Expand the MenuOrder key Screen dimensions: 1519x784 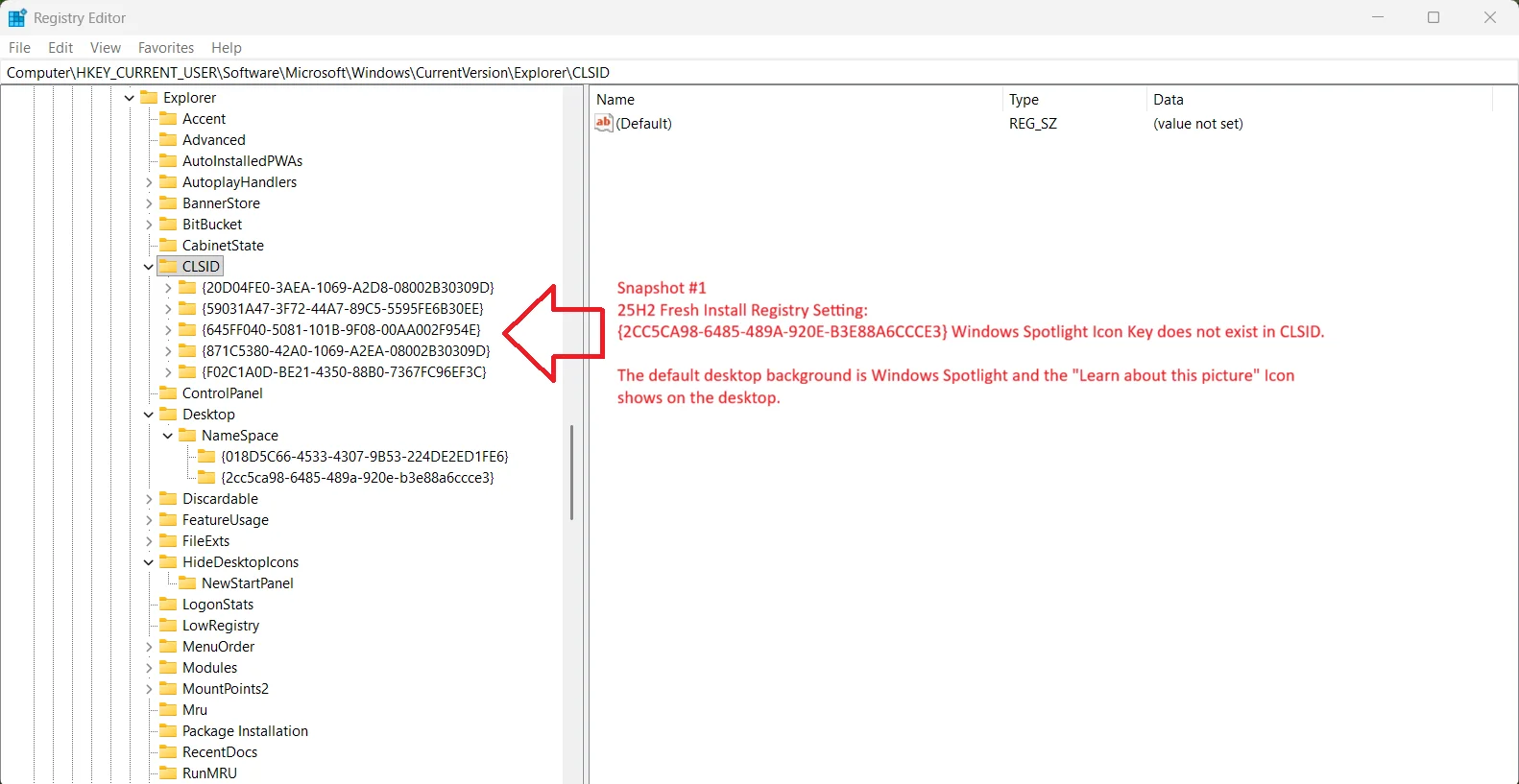coord(149,647)
